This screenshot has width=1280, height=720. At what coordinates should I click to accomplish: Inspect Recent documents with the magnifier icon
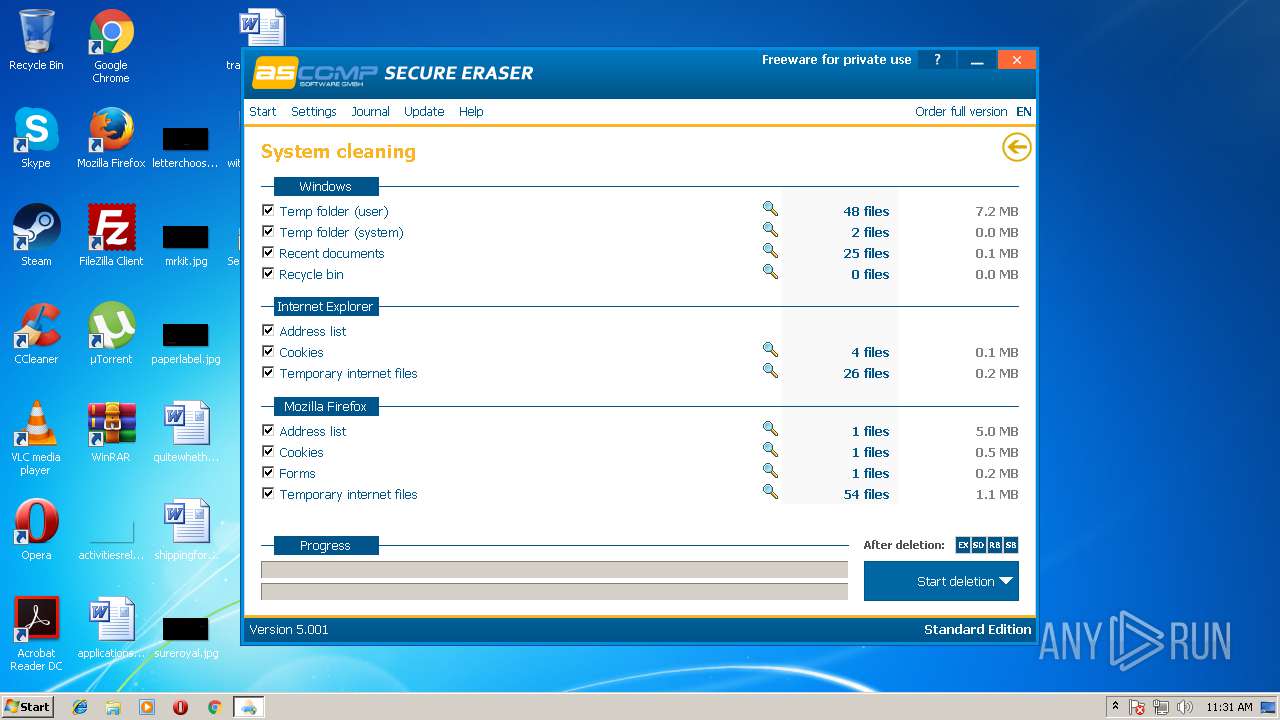(x=770, y=251)
